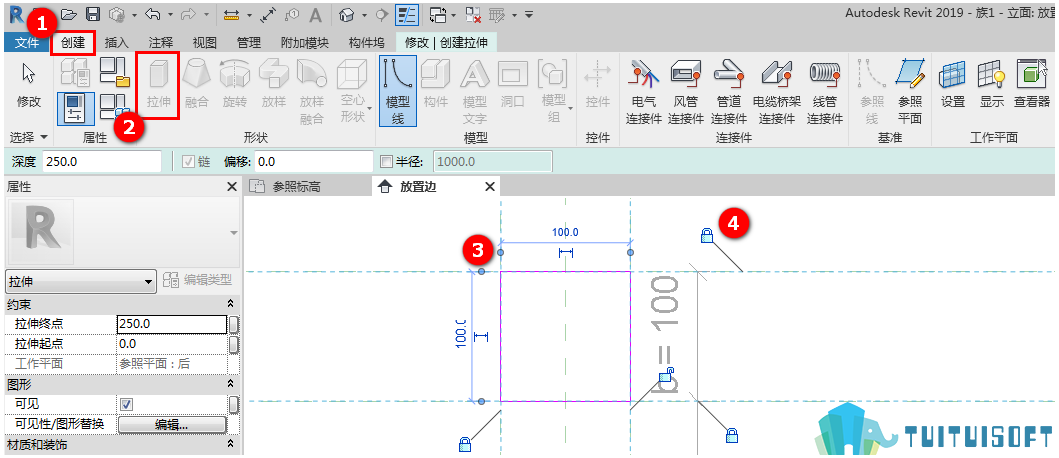Viewport: 1059px width, 458px height.
Task: Click the 编辑... visibility override button
Action: 172,424
